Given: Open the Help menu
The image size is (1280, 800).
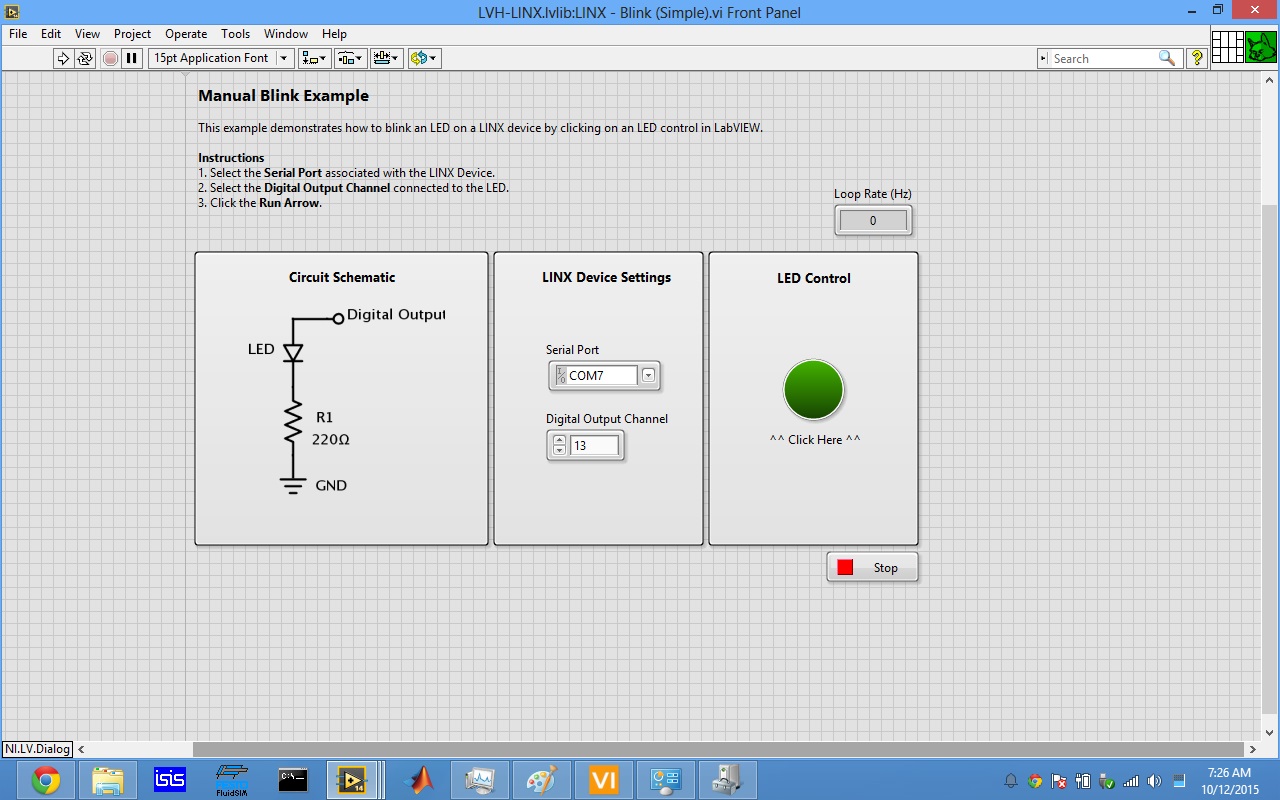Looking at the screenshot, I should [334, 33].
